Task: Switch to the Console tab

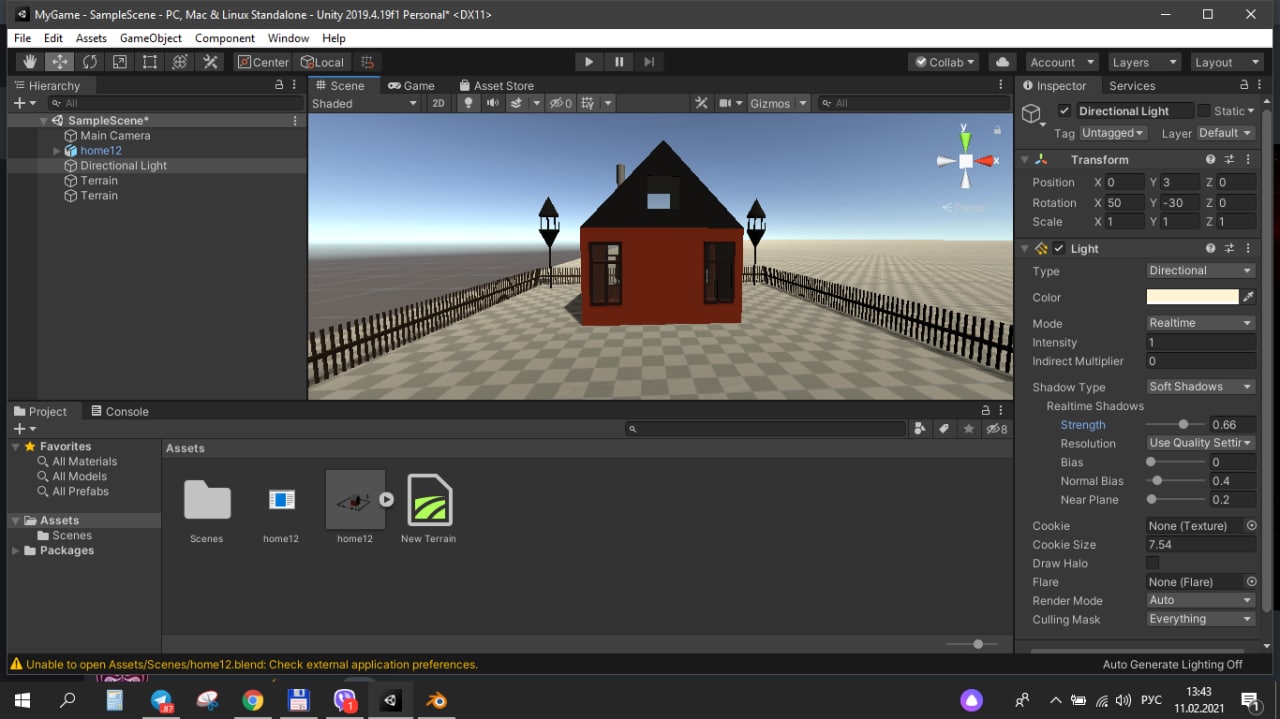Action: point(119,411)
